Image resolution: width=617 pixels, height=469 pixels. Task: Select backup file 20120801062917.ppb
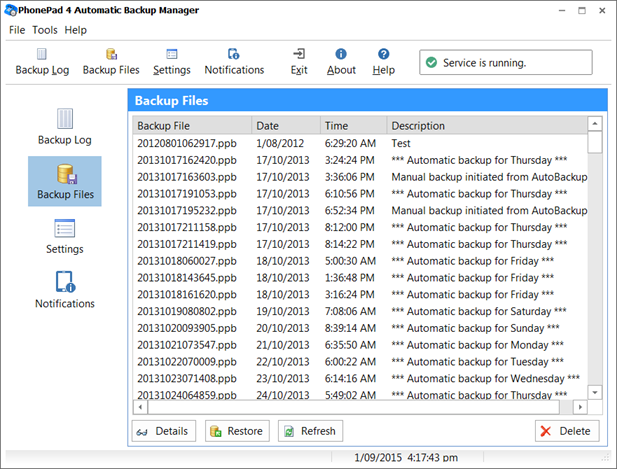coord(187,143)
